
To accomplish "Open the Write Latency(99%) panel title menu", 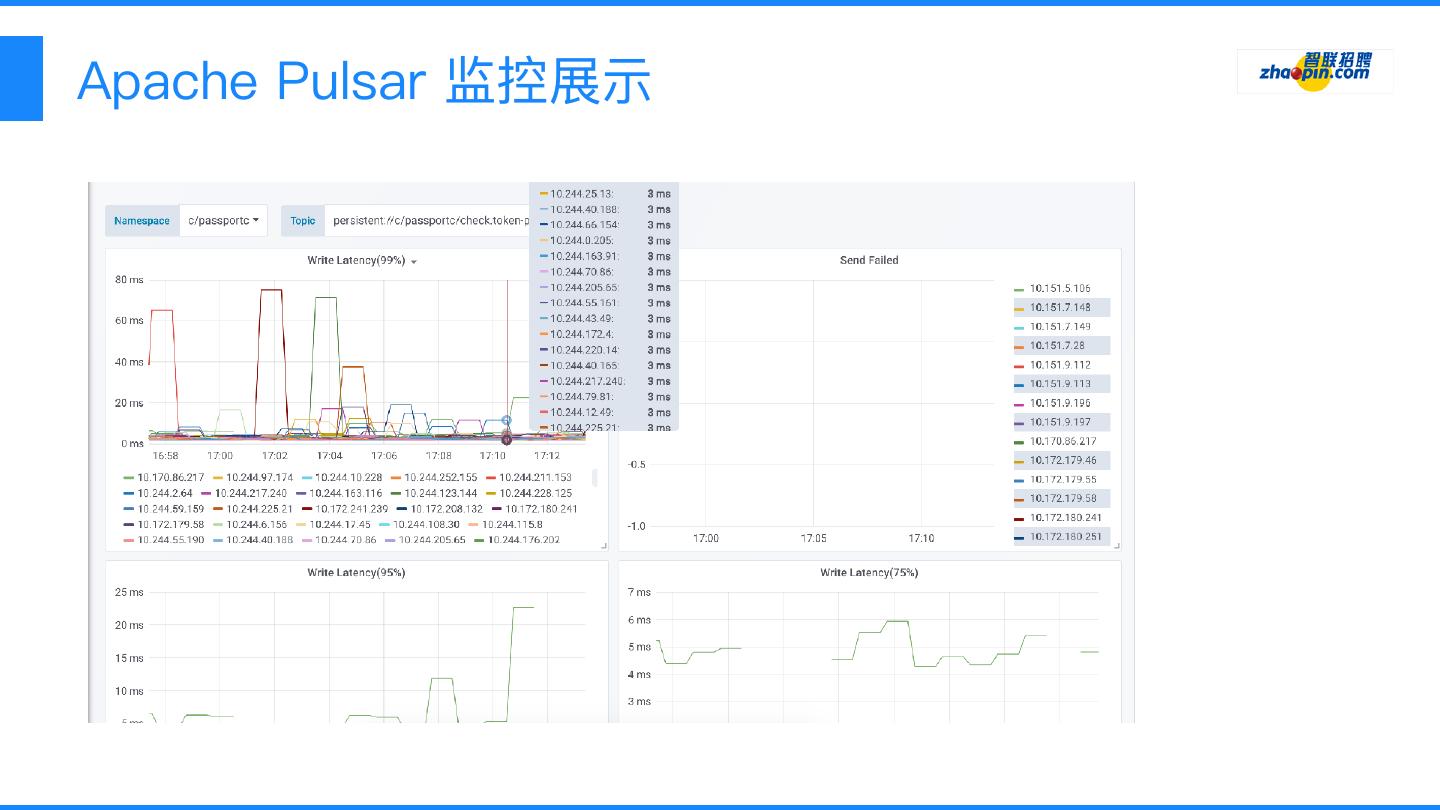I will 362,261.
